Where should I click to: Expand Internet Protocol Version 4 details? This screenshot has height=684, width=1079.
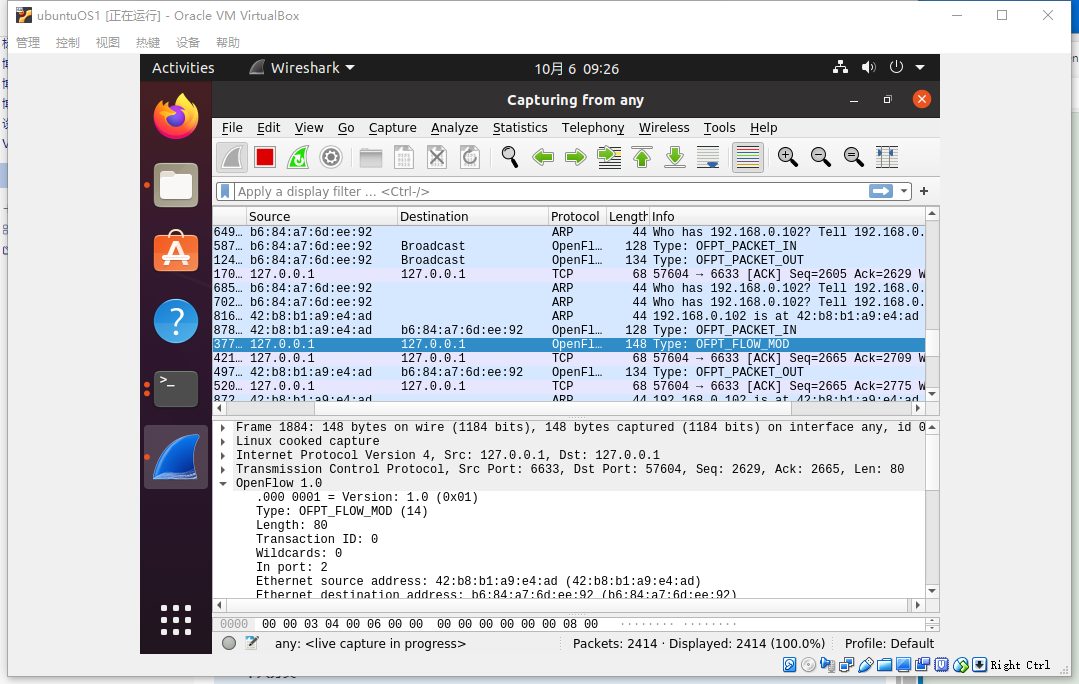click(223, 456)
